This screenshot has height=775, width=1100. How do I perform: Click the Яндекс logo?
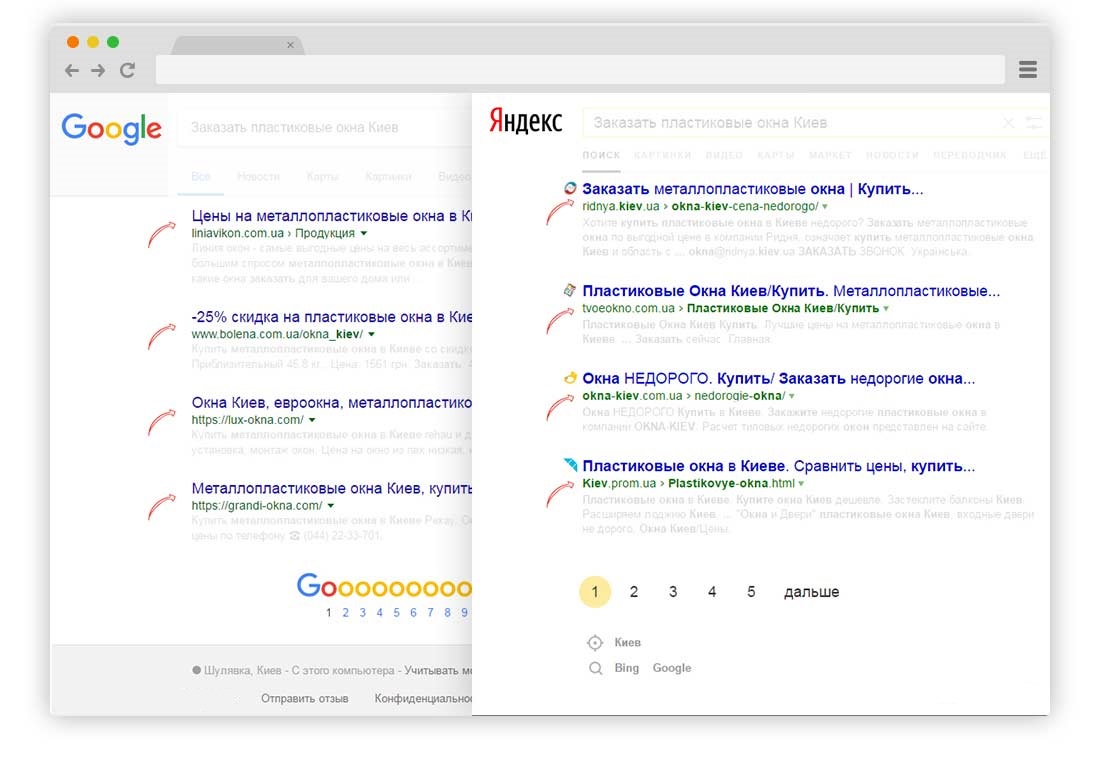525,121
